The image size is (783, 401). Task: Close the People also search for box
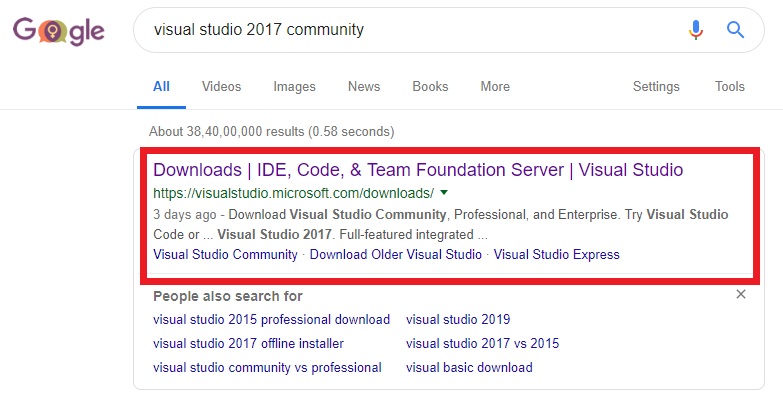tap(741, 294)
